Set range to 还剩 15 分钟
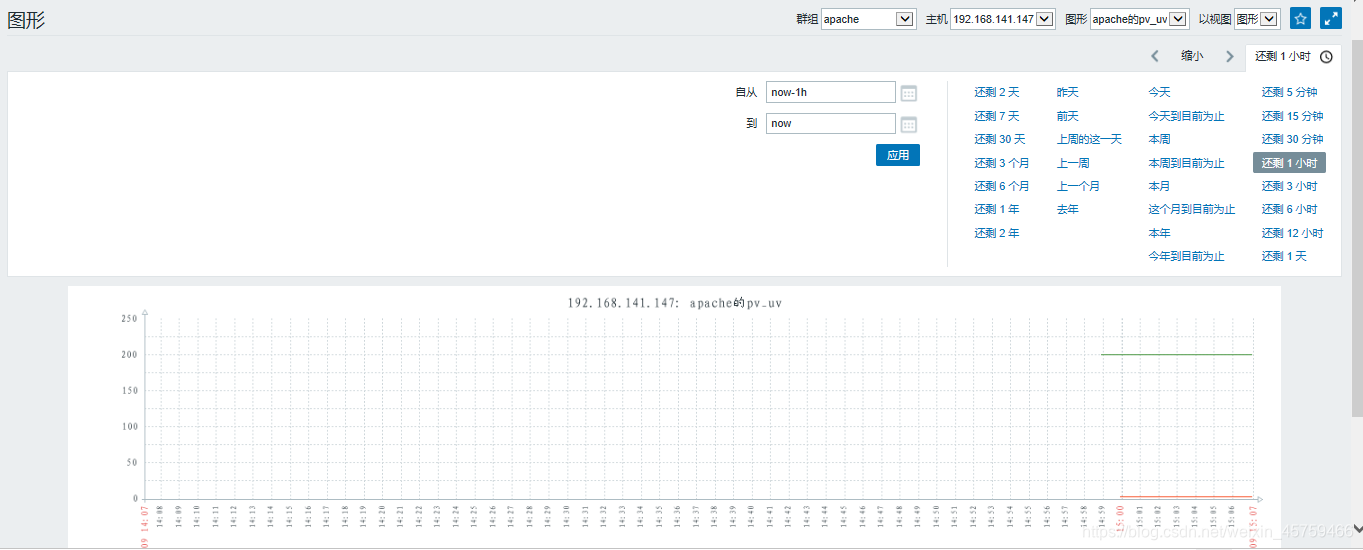Screen dimensions: 1363x550 point(1292,116)
